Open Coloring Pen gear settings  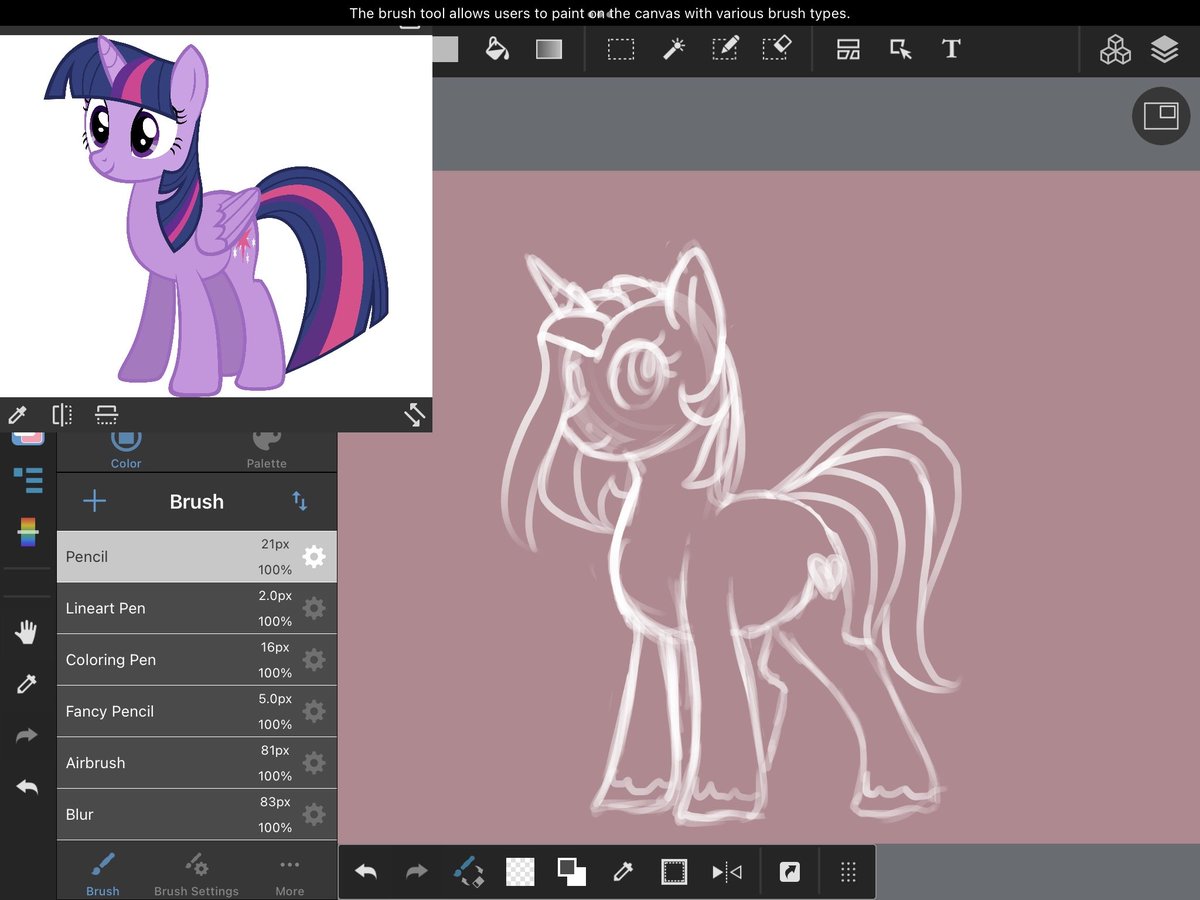click(x=314, y=660)
